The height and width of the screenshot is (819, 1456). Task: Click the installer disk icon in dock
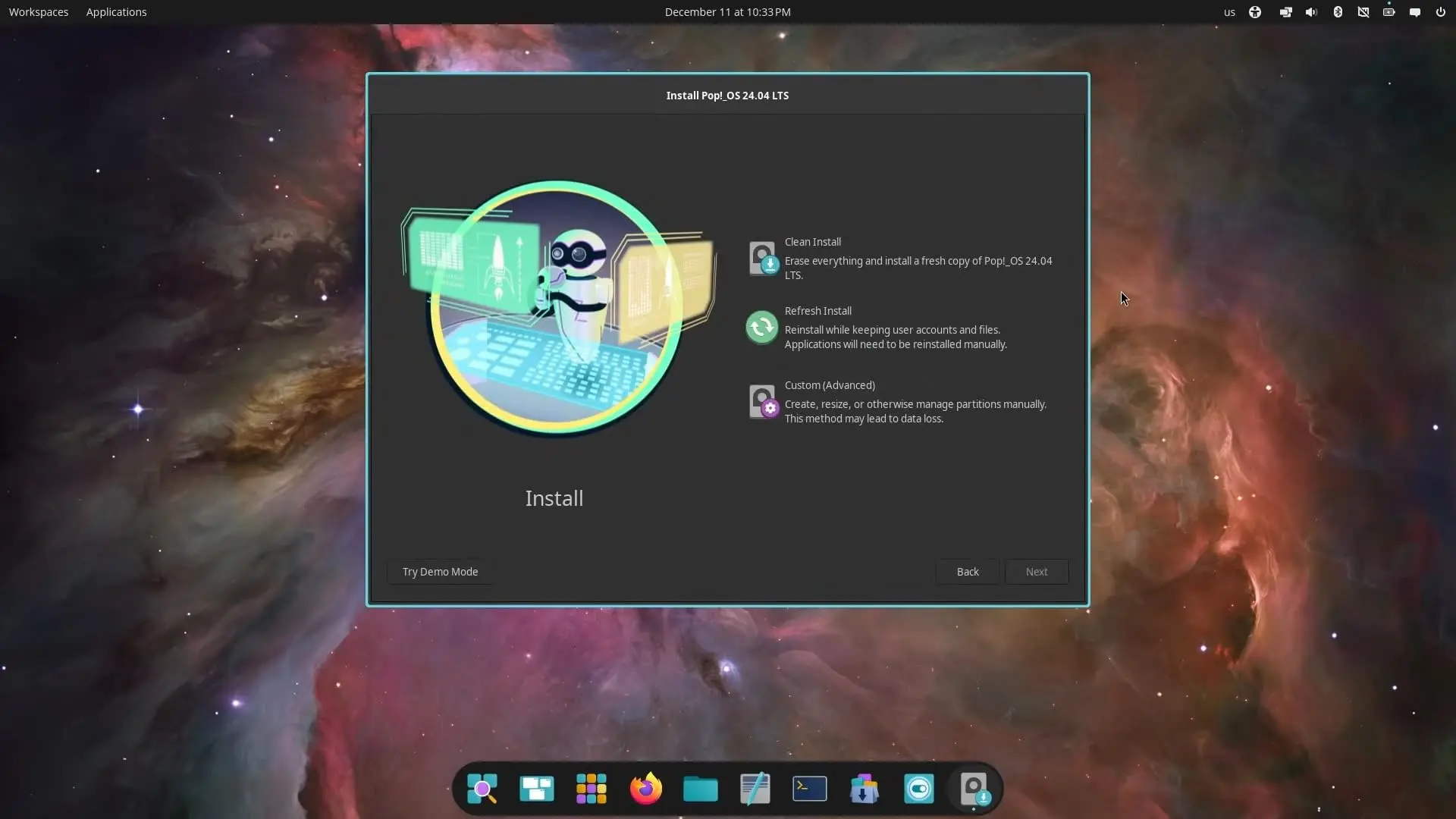(x=974, y=789)
